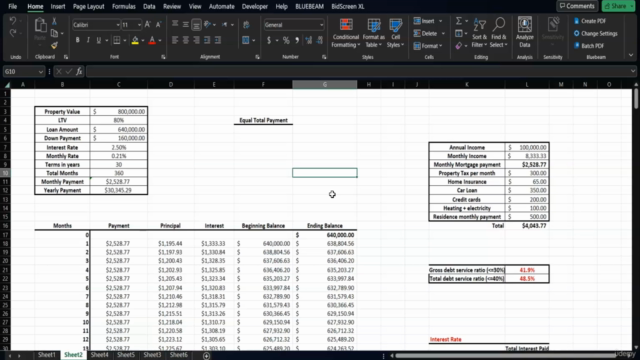Viewport: 640px width, 360px height.
Task: Add new sheet with plus icon
Action: 207,356
